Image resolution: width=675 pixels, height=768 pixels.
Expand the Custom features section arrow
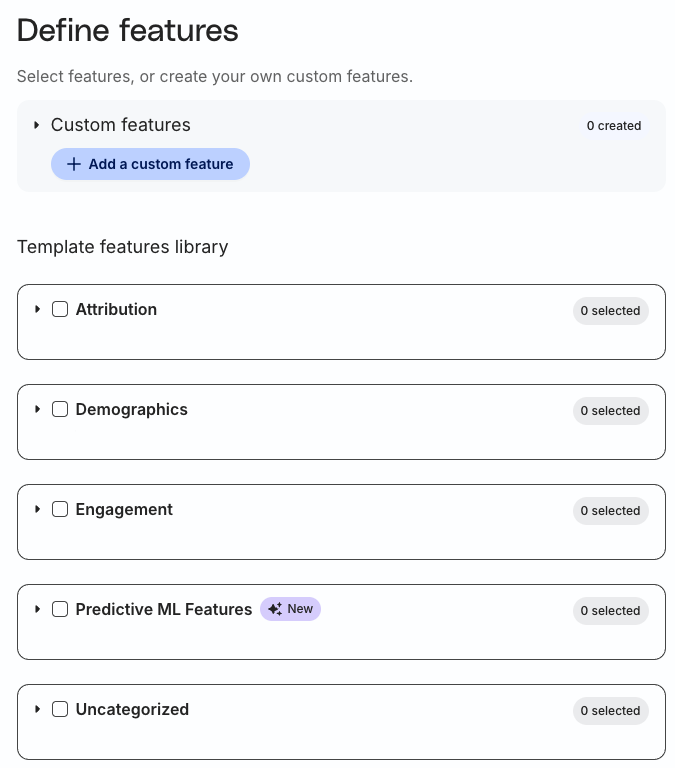[36, 125]
